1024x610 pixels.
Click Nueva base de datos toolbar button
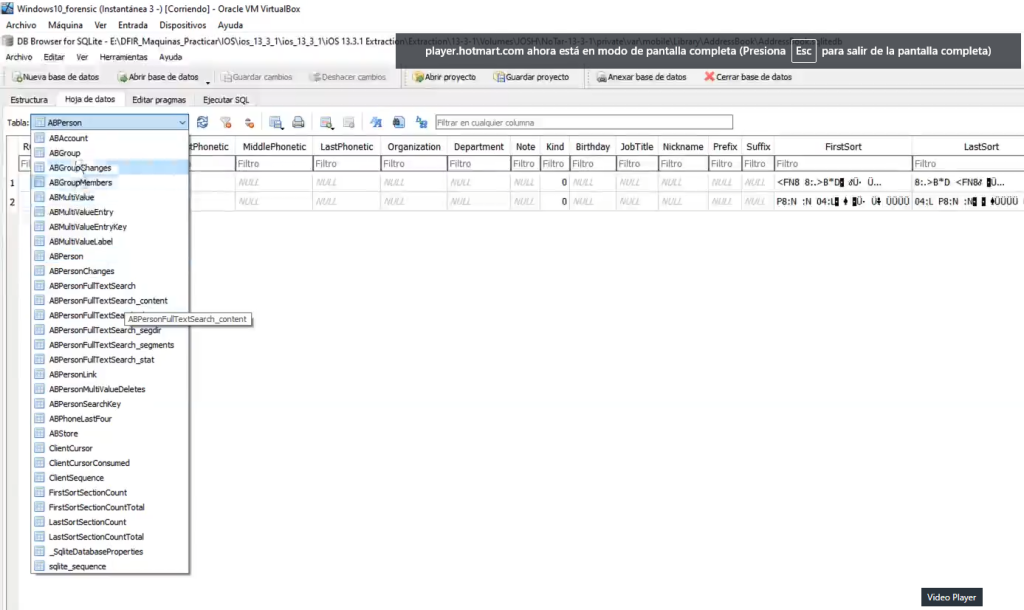click(x=56, y=77)
